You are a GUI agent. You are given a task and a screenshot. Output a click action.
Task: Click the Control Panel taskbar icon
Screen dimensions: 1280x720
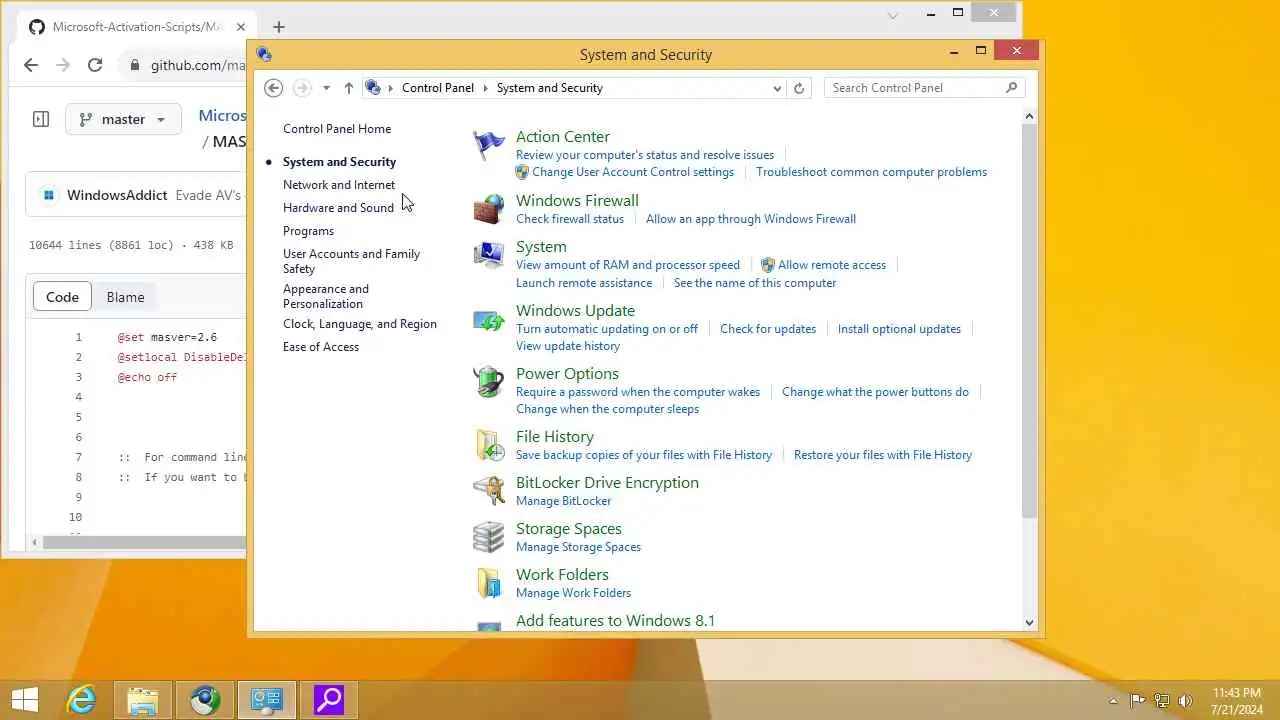267,700
